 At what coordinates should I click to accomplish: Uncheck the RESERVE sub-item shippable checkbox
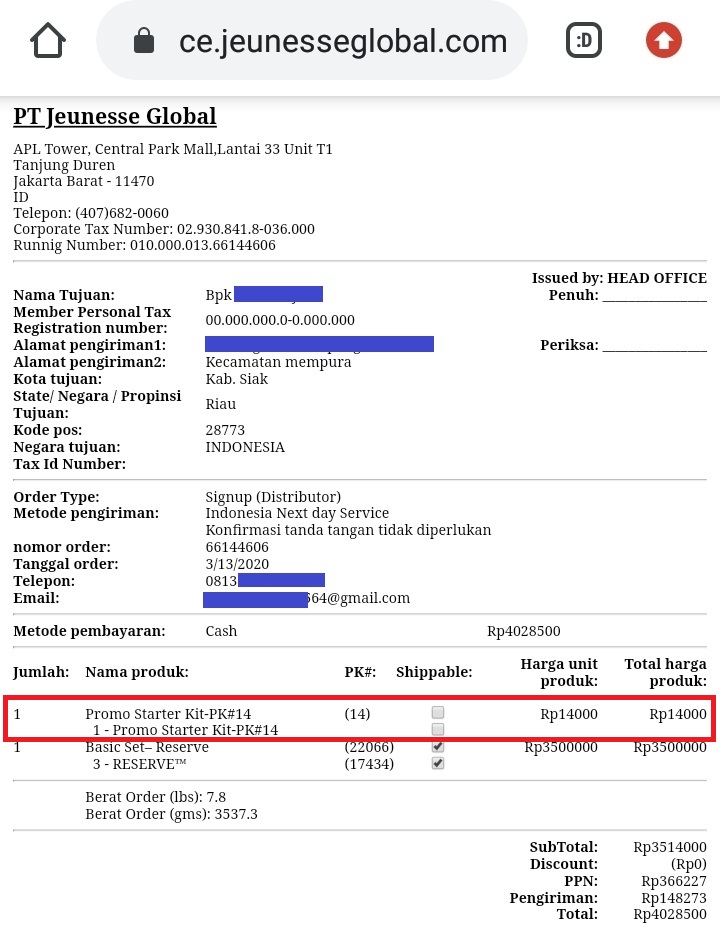(438, 764)
